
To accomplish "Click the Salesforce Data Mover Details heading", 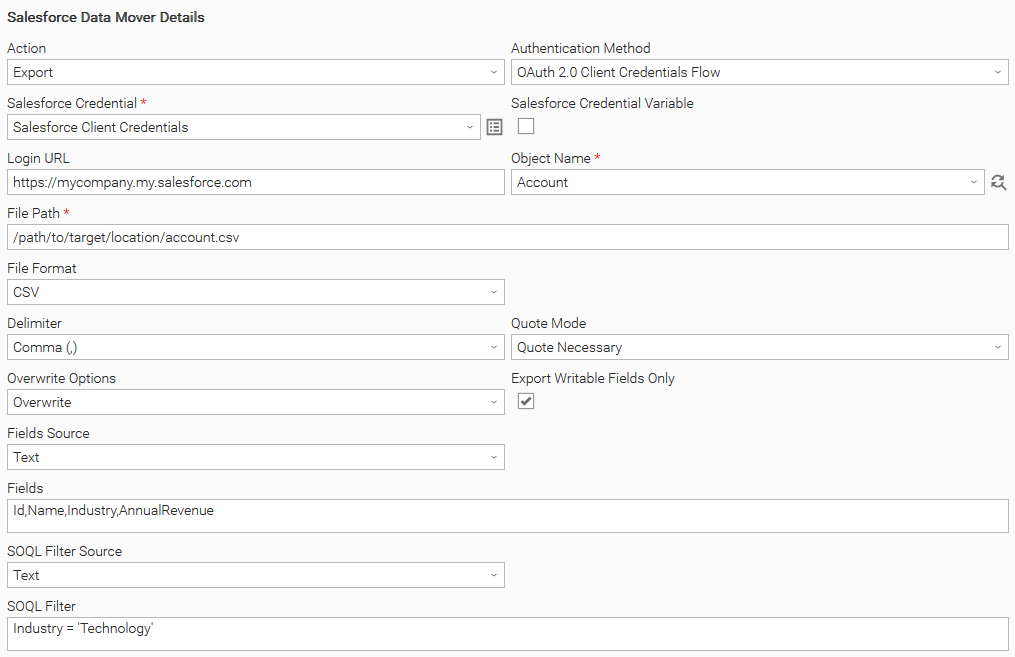I will tap(106, 17).
